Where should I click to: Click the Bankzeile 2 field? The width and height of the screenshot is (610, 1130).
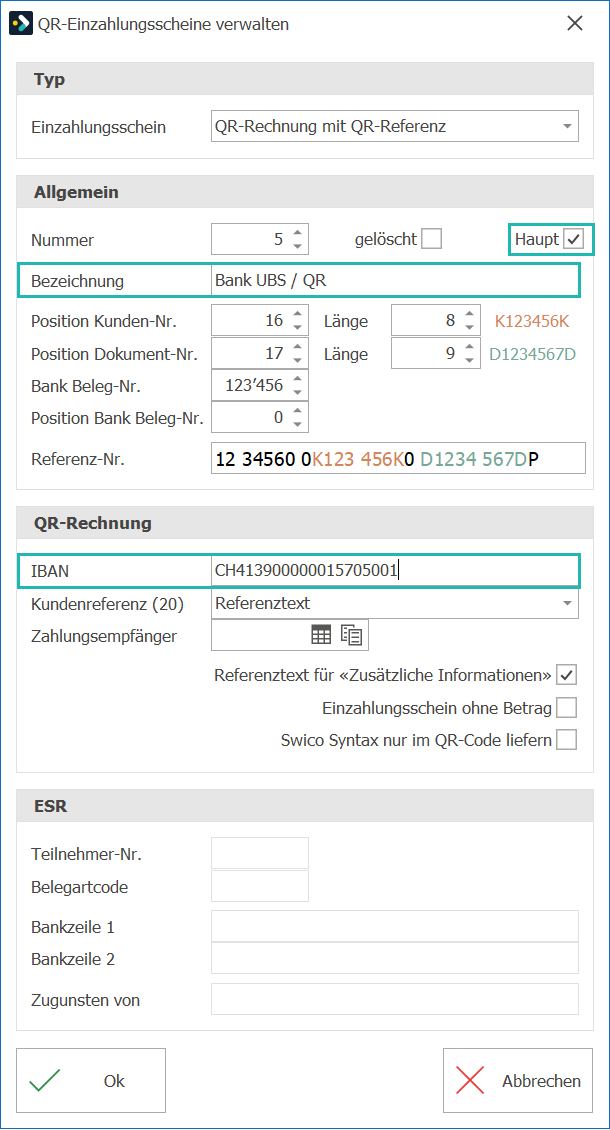394,958
